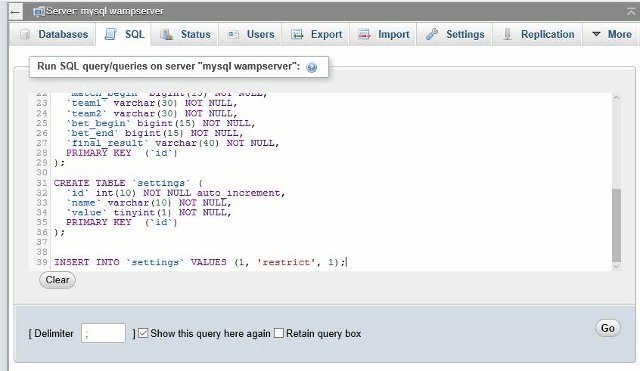Click the `name` varchar(10) line

[149, 202]
